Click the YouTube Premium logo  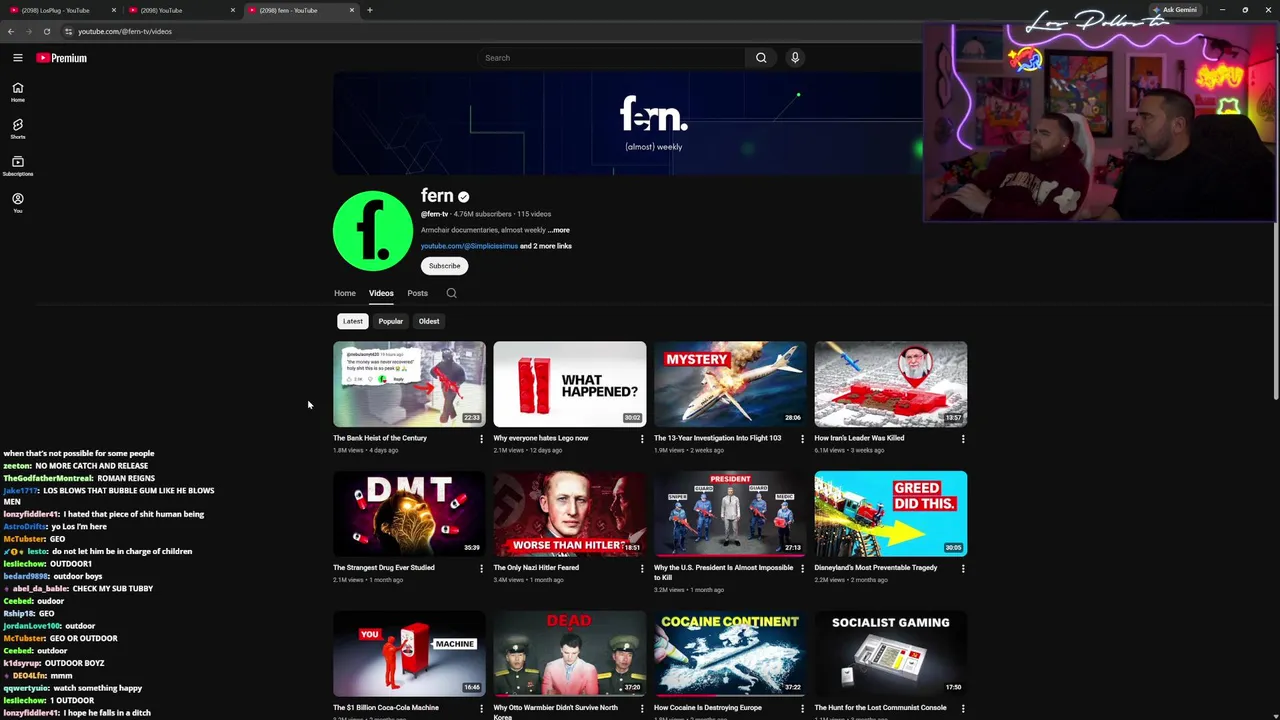(x=62, y=58)
